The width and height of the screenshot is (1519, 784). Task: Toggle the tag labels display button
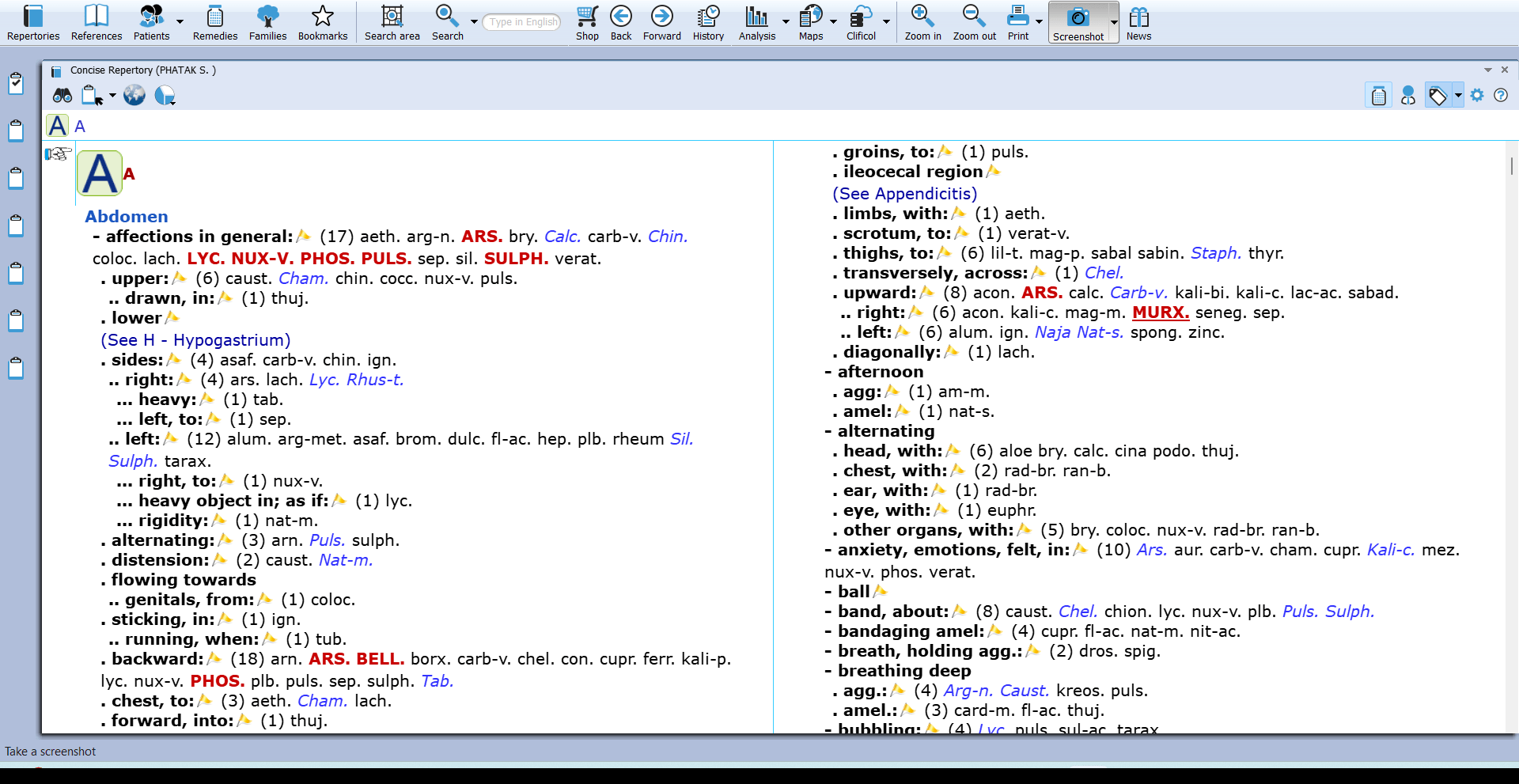tap(1438, 96)
